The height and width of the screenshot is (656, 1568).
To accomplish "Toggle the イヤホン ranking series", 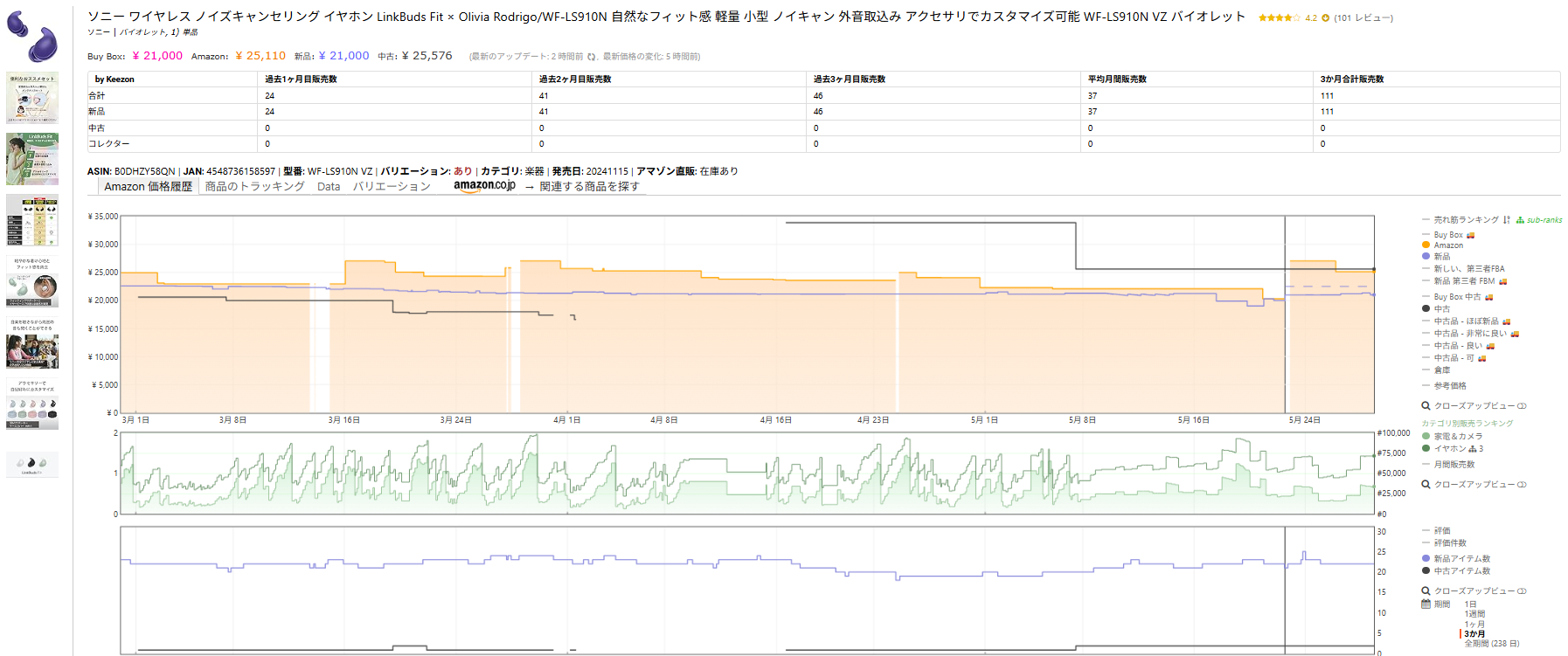I will (x=1452, y=449).
